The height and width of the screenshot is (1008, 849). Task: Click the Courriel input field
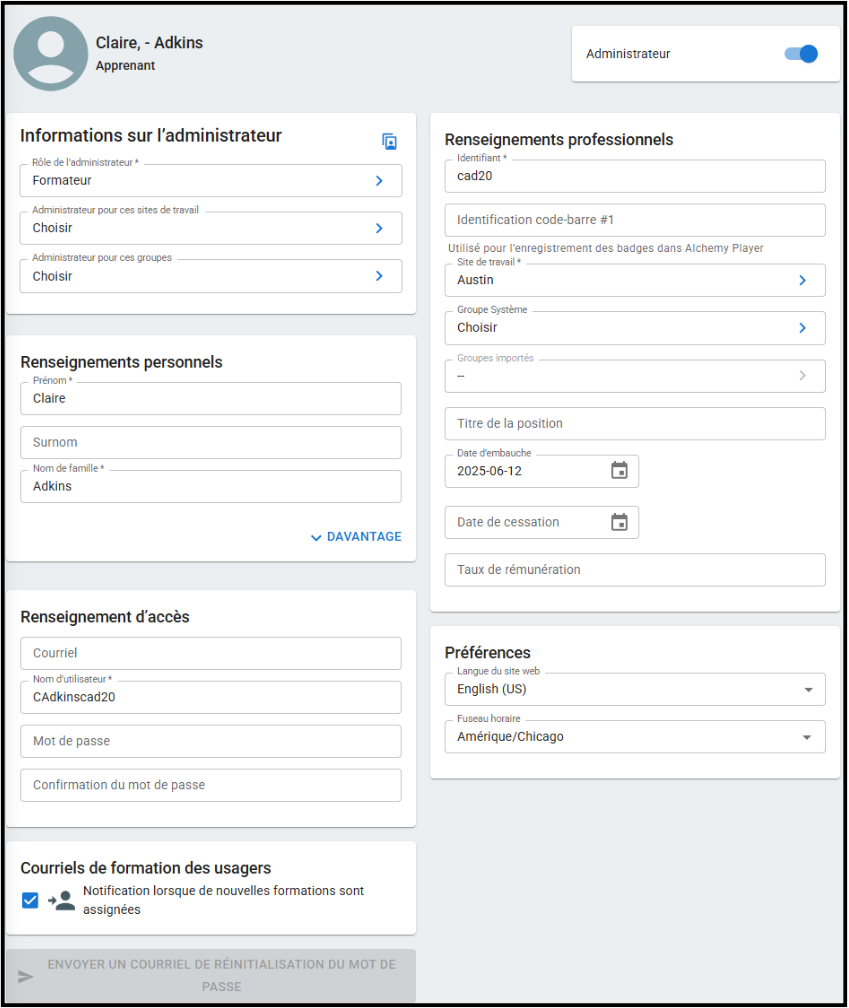pyautogui.click(x=210, y=653)
